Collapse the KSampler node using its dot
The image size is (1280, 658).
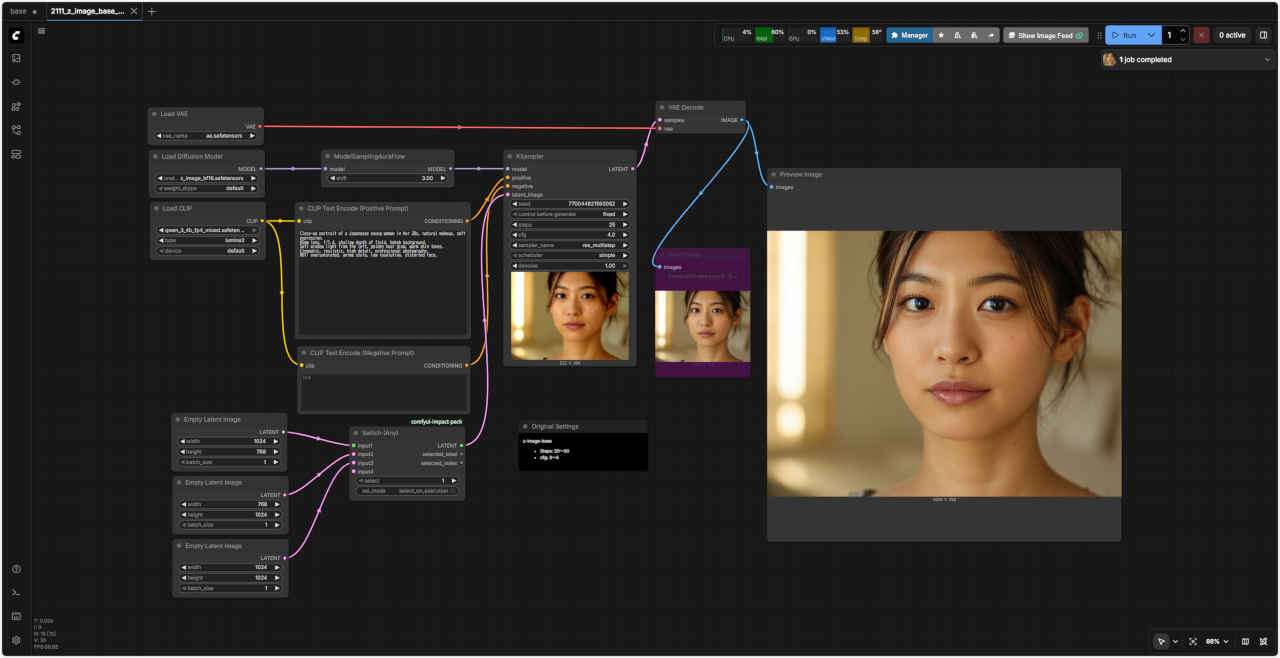point(511,157)
